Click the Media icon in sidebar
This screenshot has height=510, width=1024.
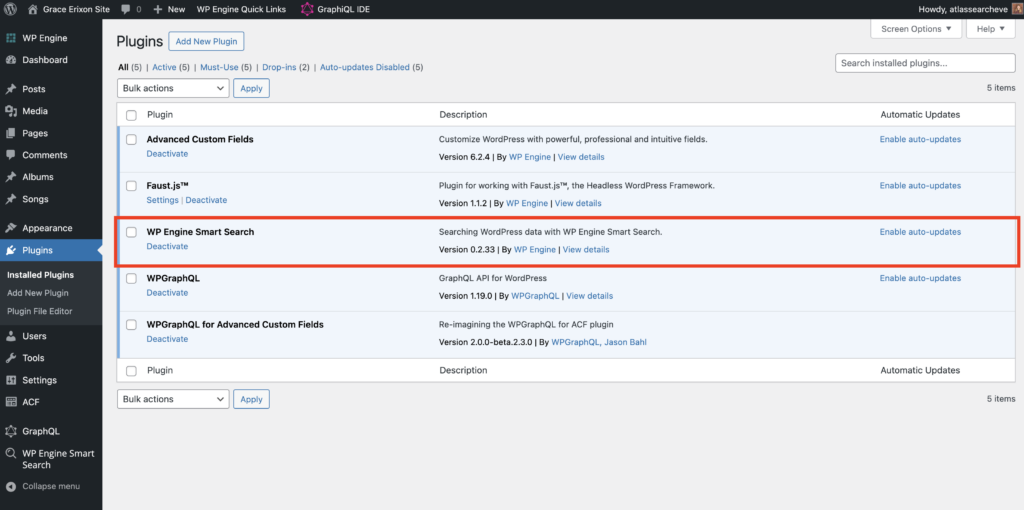click(11, 111)
